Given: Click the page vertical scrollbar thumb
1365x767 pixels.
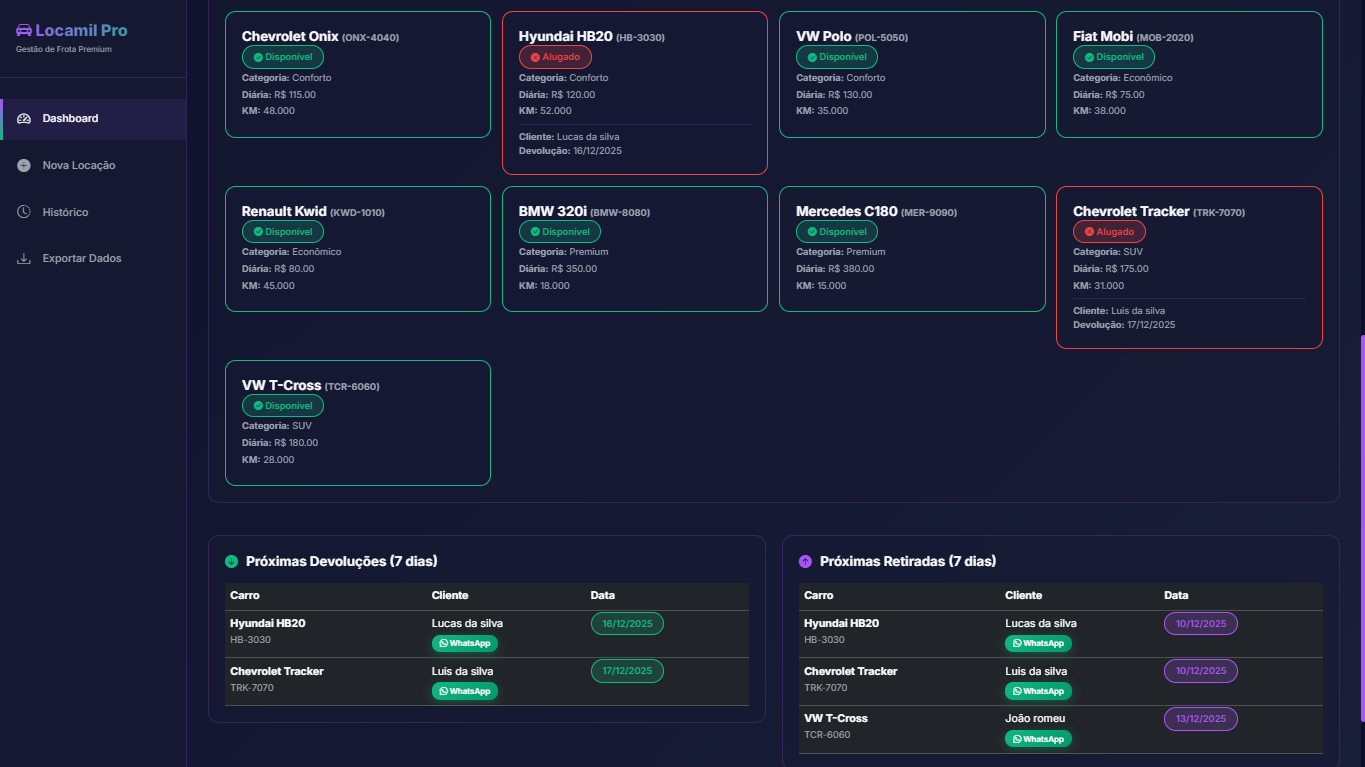Looking at the screenshot, I should click(1361, 528).
